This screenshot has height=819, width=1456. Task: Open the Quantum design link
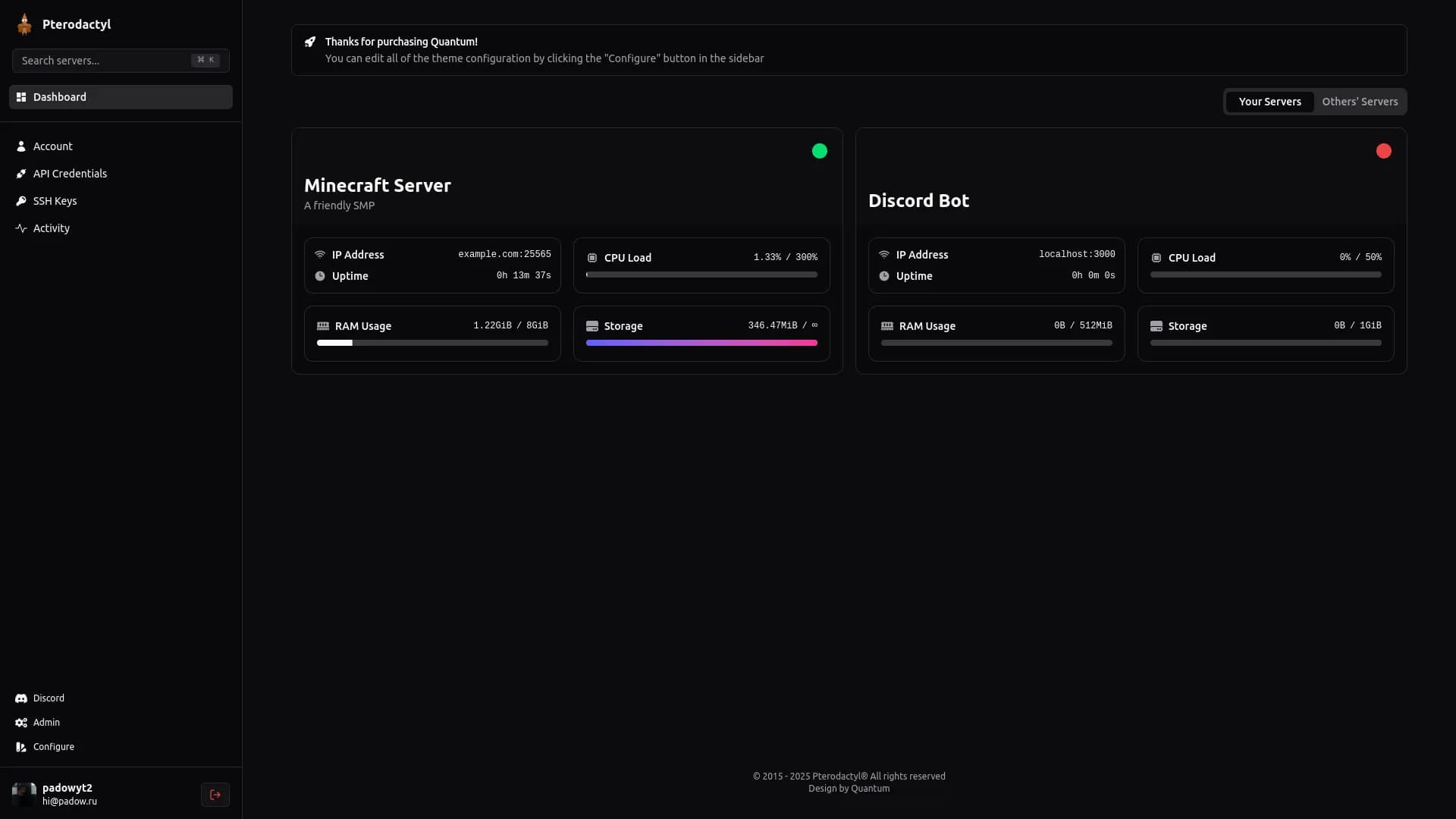[x=872, y=789]
